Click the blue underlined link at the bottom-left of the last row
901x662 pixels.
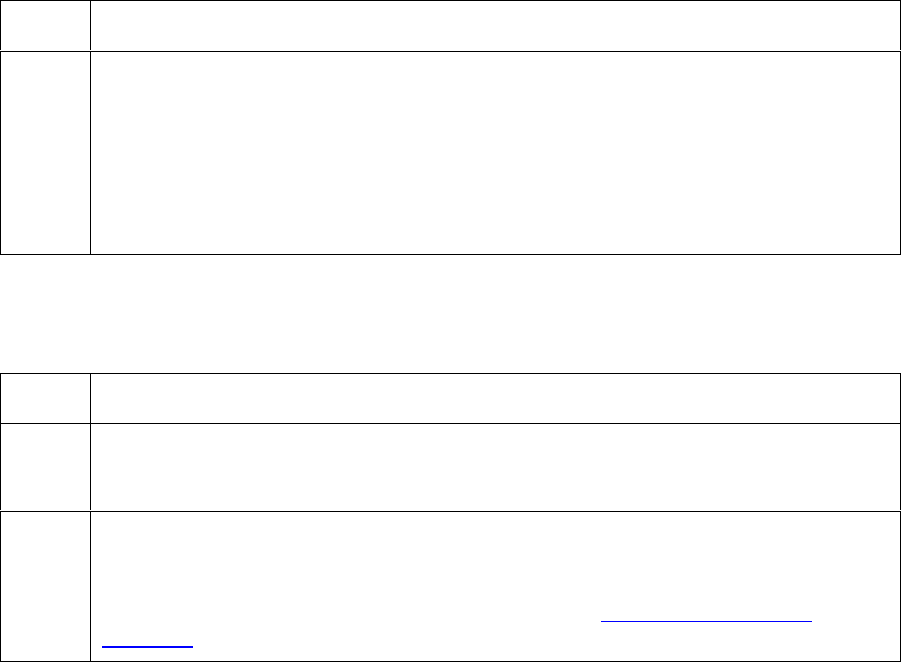click(x=147, y=643)
